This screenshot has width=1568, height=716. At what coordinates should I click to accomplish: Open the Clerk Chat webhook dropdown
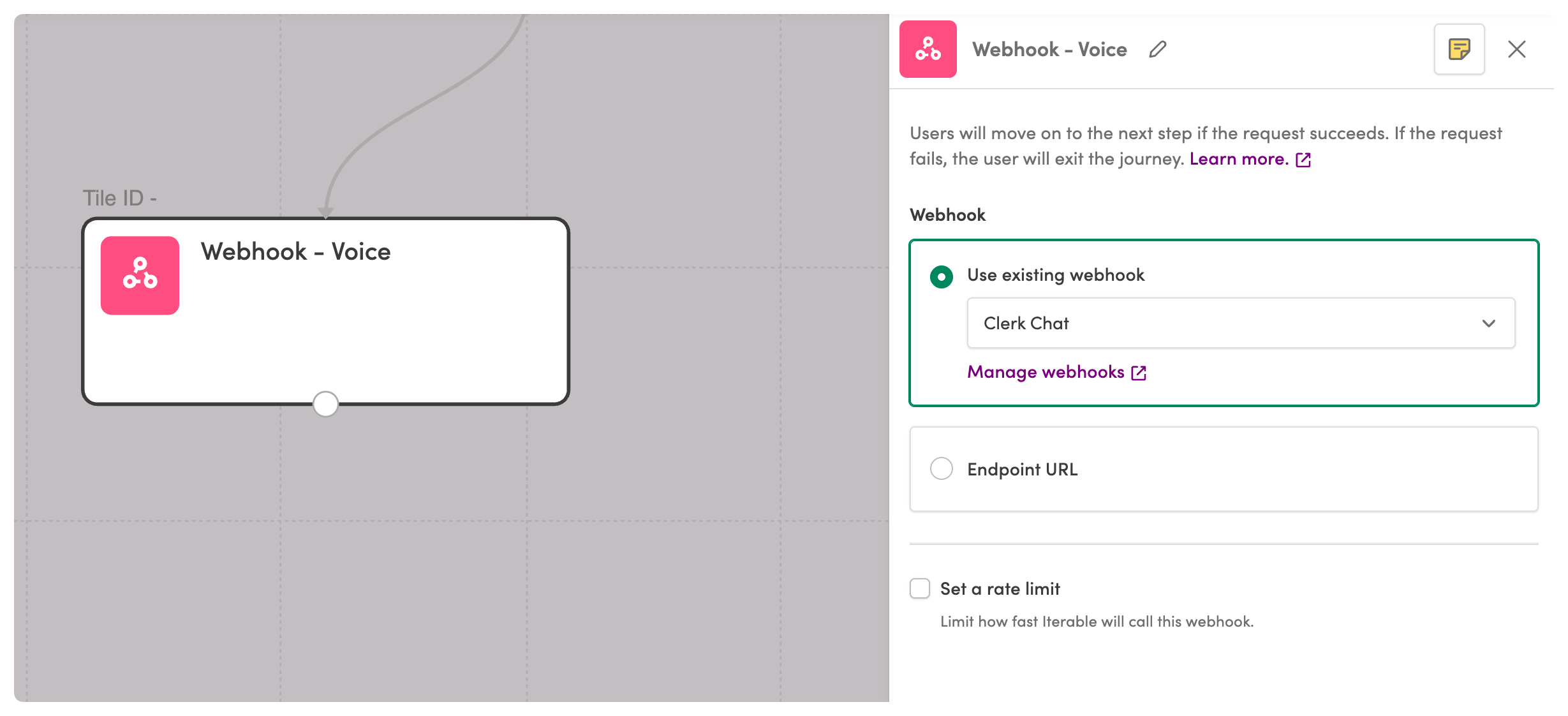coord(1241,323)
